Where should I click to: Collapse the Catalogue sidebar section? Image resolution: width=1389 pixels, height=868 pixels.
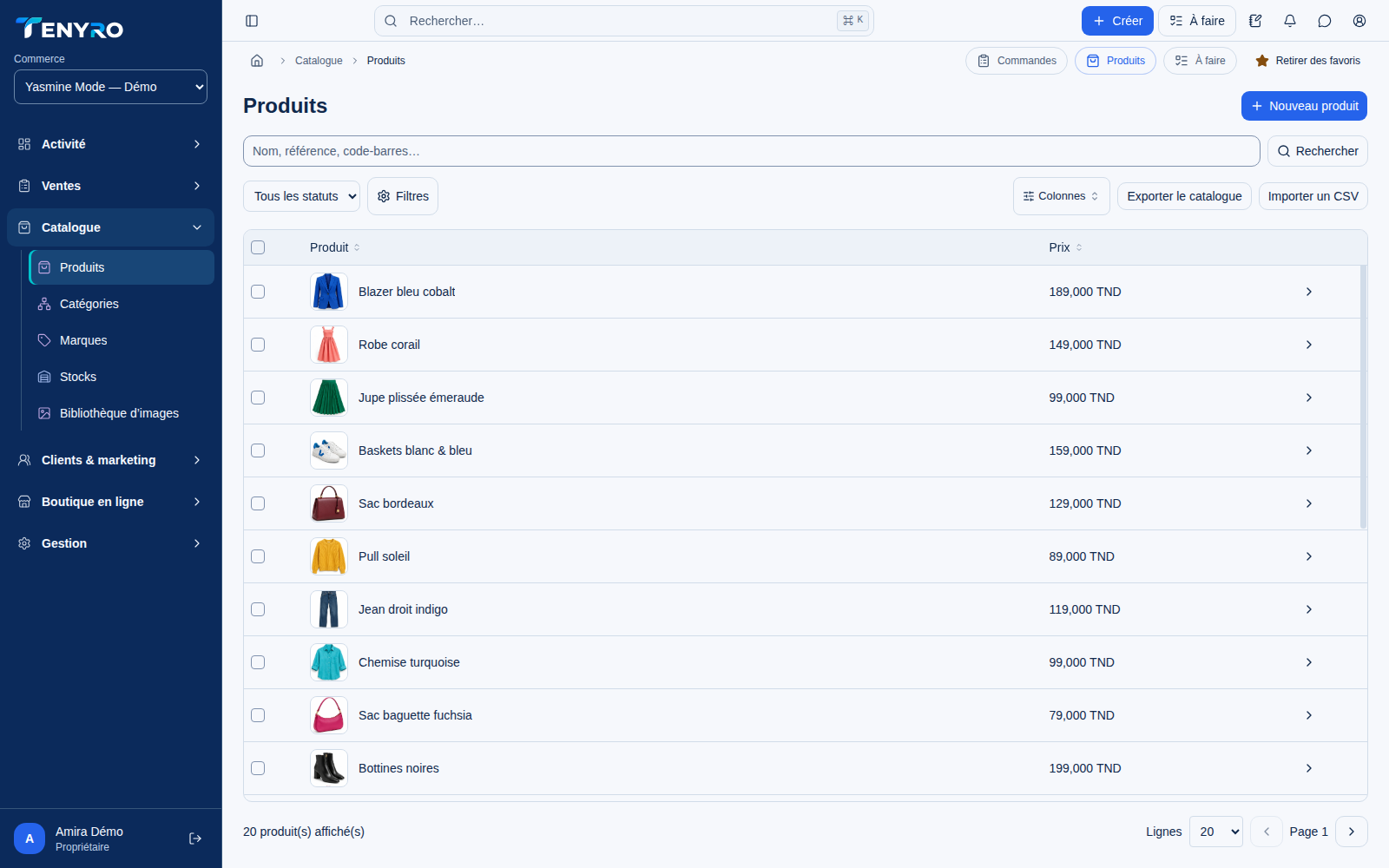(x=110, y=227)
